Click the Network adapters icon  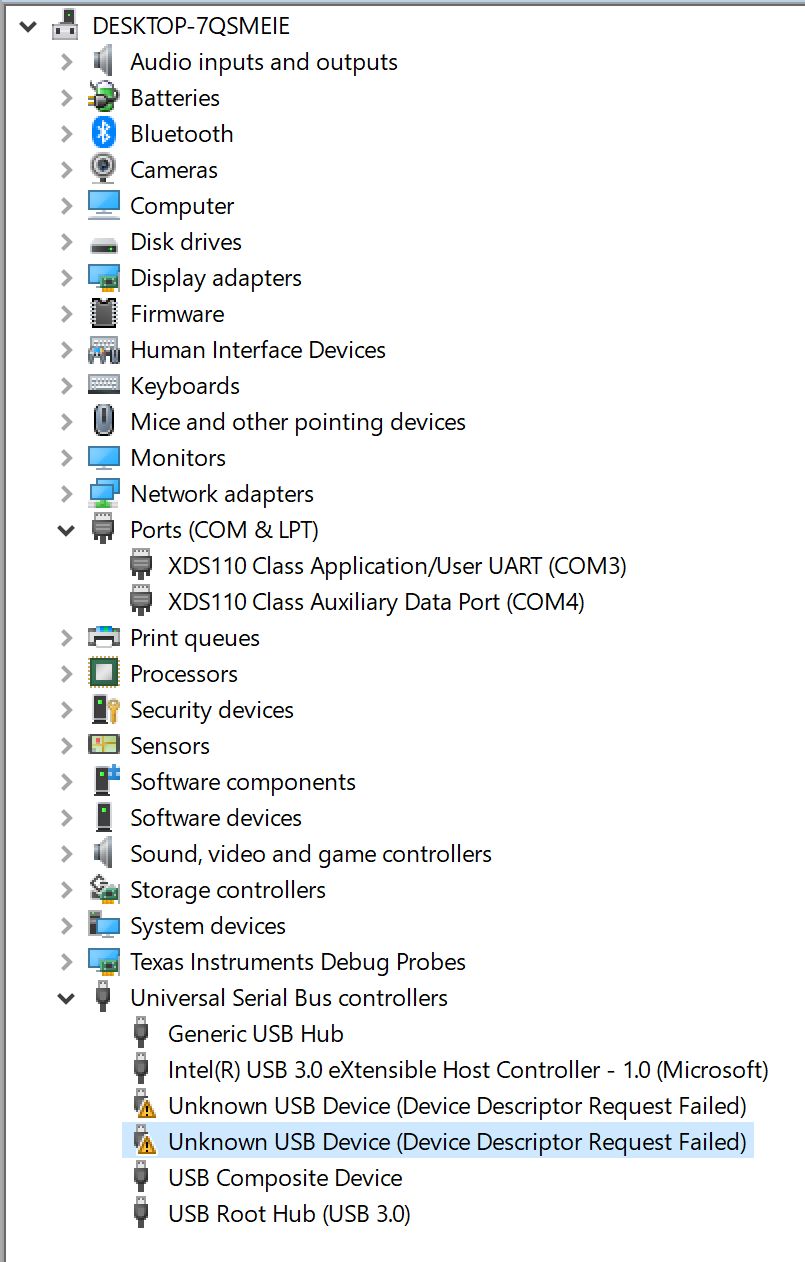(104, 493)
